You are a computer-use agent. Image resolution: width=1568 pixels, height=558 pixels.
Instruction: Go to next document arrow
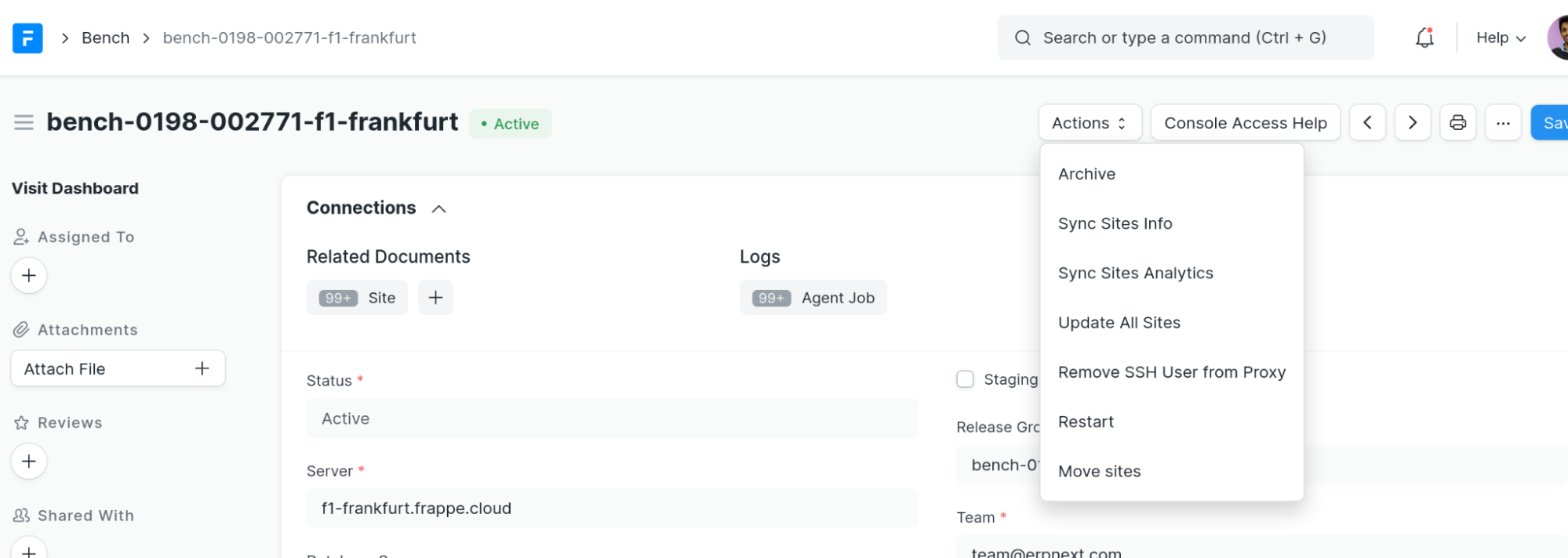[x=1412, y=123]
